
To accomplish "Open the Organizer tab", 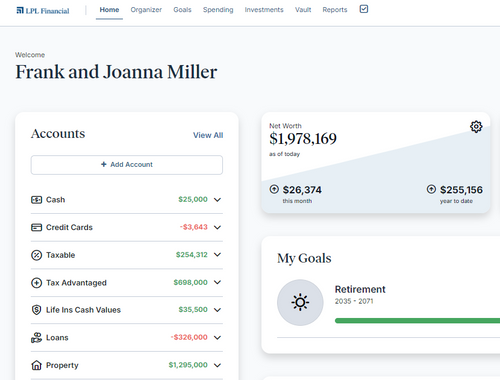I will pos(146,10).
